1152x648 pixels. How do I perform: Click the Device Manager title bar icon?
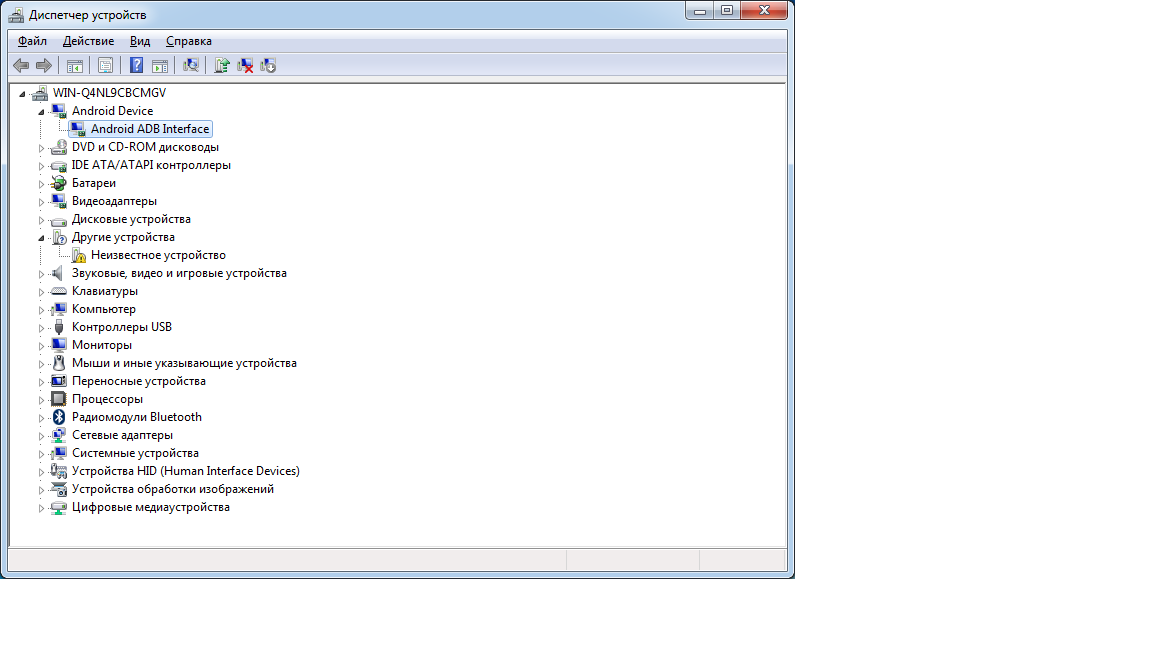click(15, 15)
